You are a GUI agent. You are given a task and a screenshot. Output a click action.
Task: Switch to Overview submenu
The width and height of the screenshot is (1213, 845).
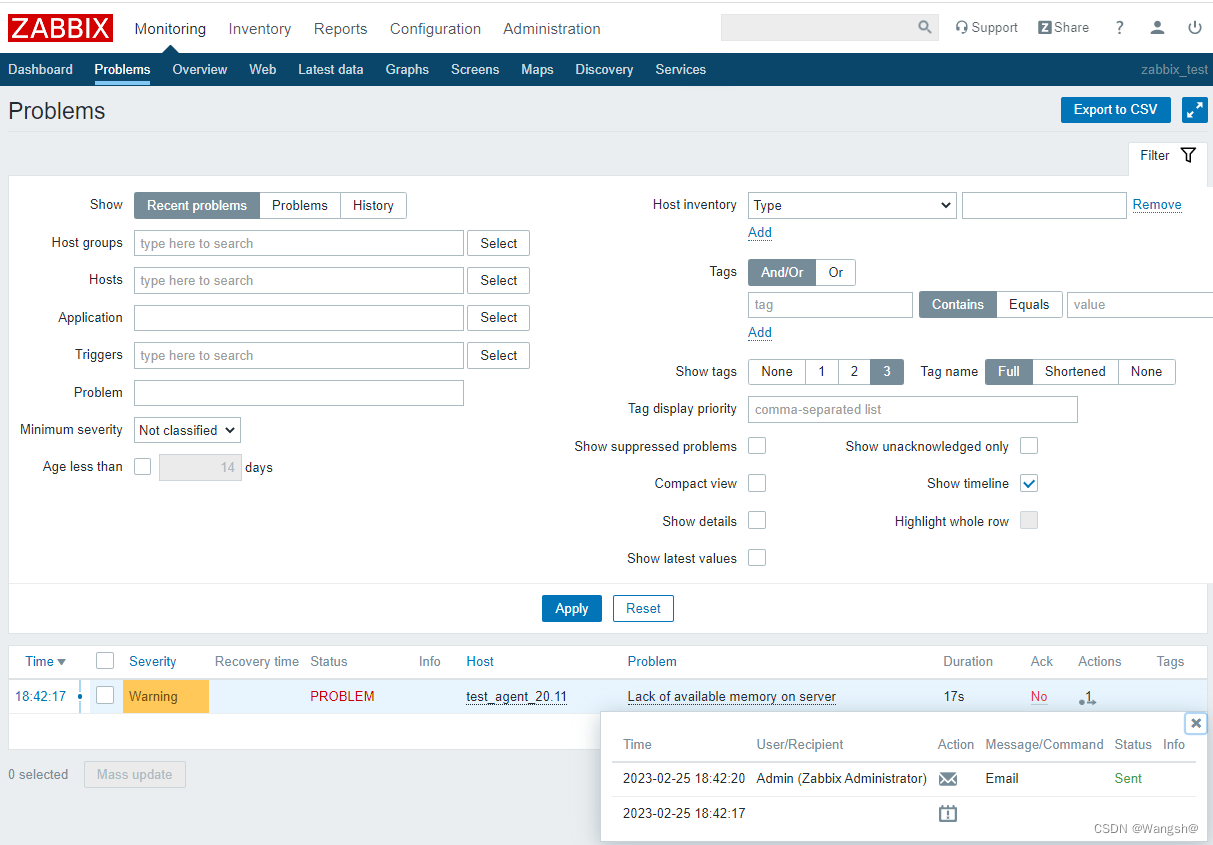(200, 69)
